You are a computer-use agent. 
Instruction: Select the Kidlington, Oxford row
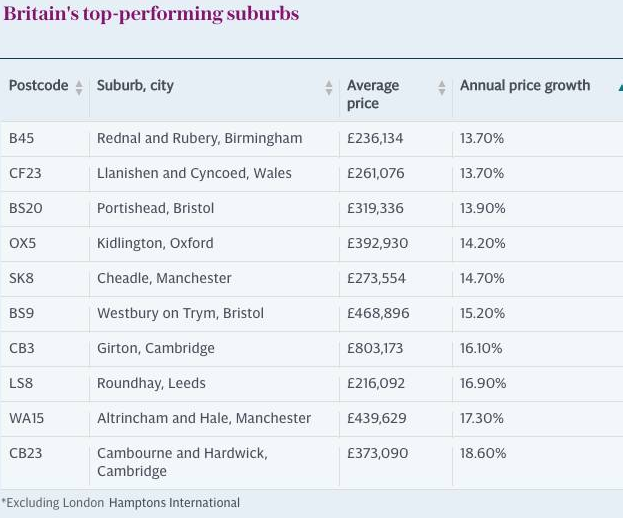pos(155,243)
